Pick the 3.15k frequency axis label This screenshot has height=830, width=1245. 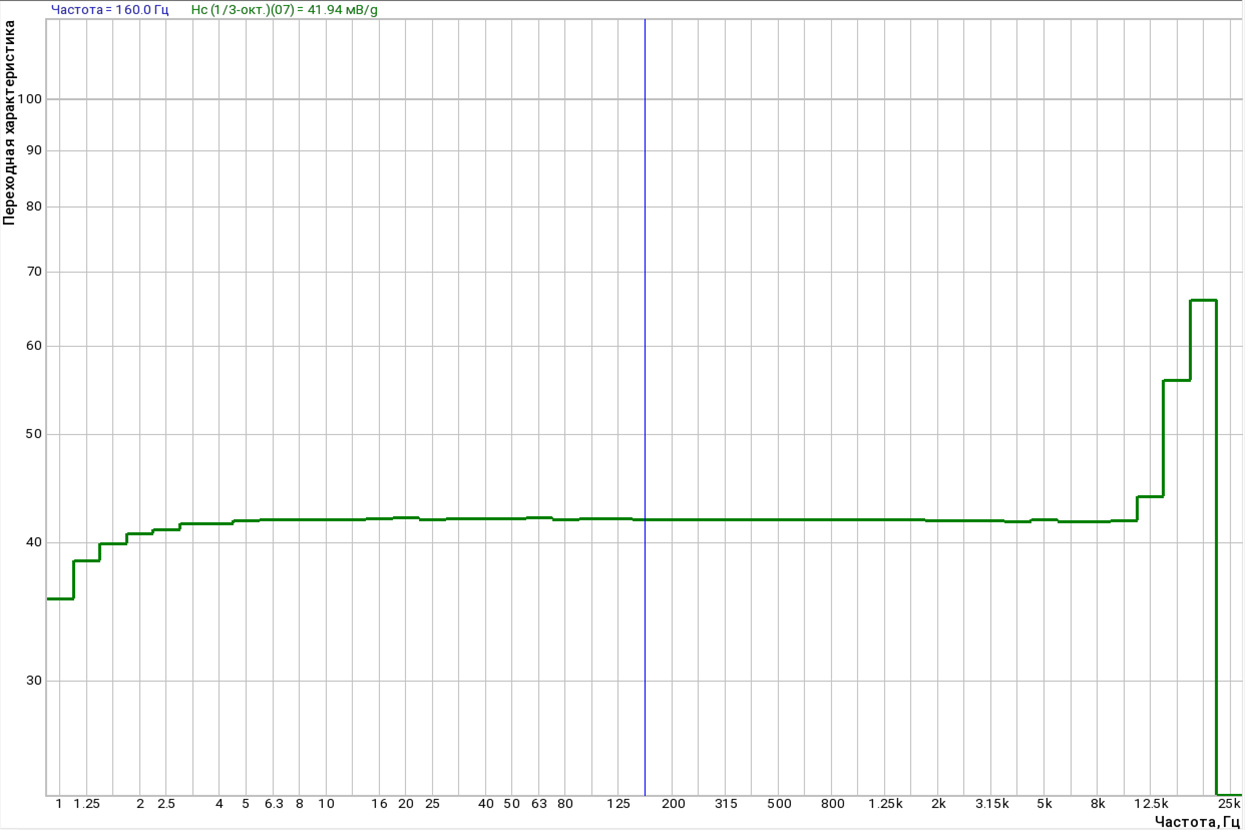pyautogui.click(x=992, y=804)
